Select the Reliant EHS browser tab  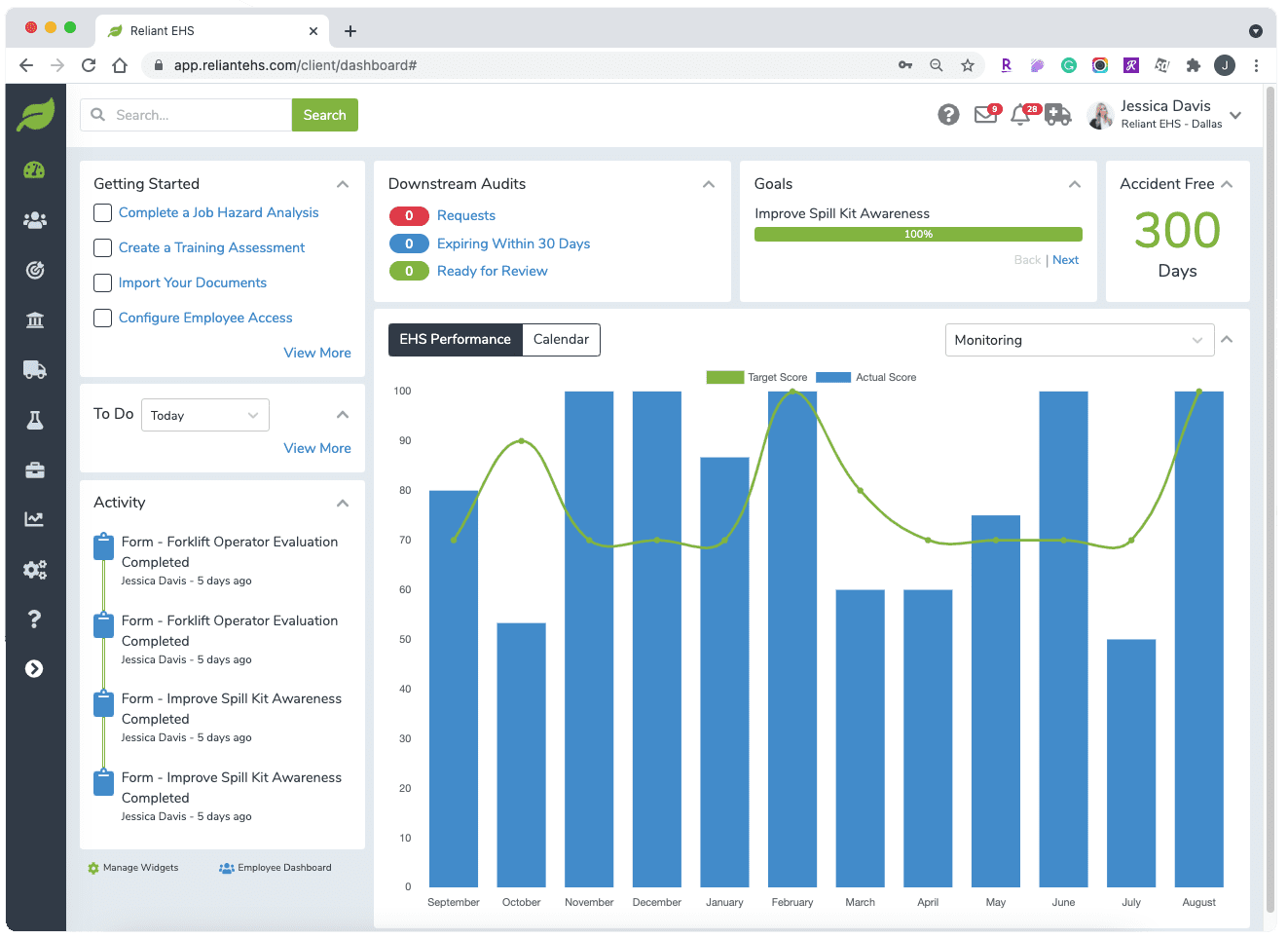tap(212, 31)
